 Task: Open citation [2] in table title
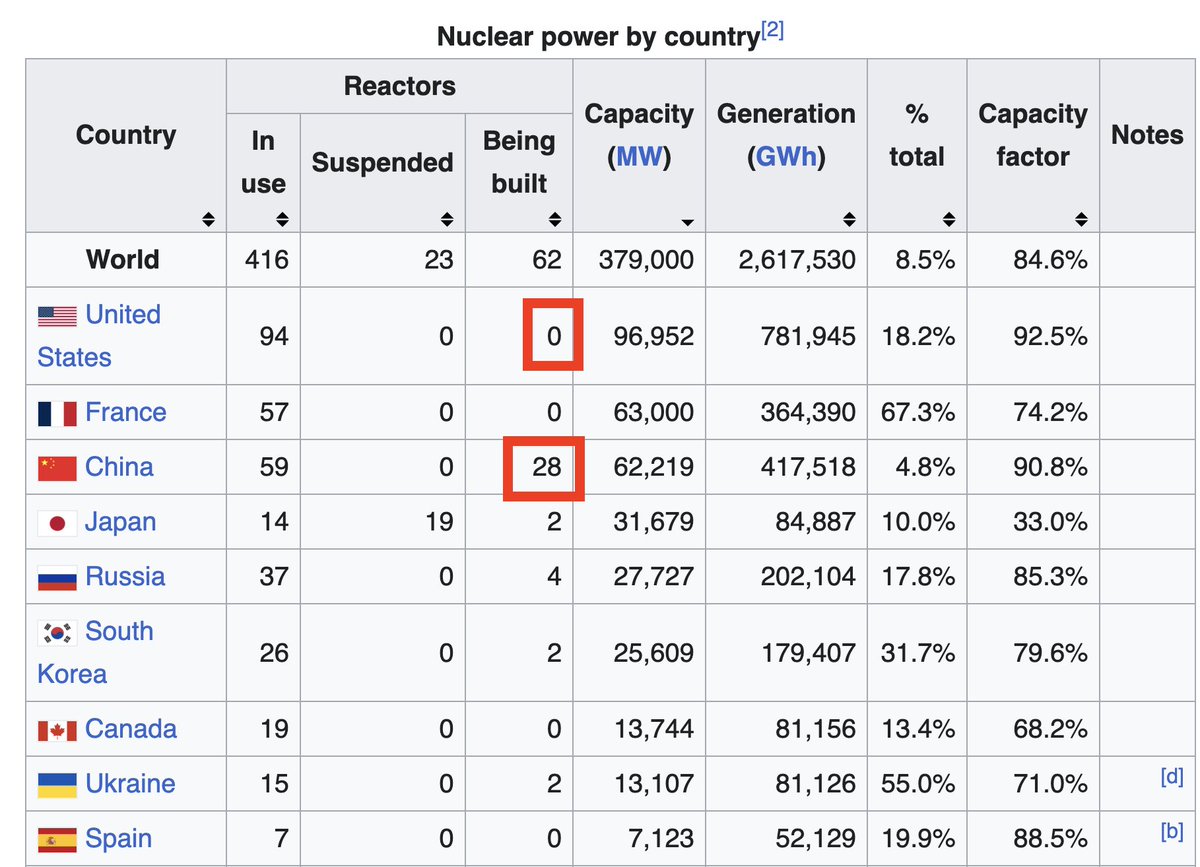coord(773,32)
